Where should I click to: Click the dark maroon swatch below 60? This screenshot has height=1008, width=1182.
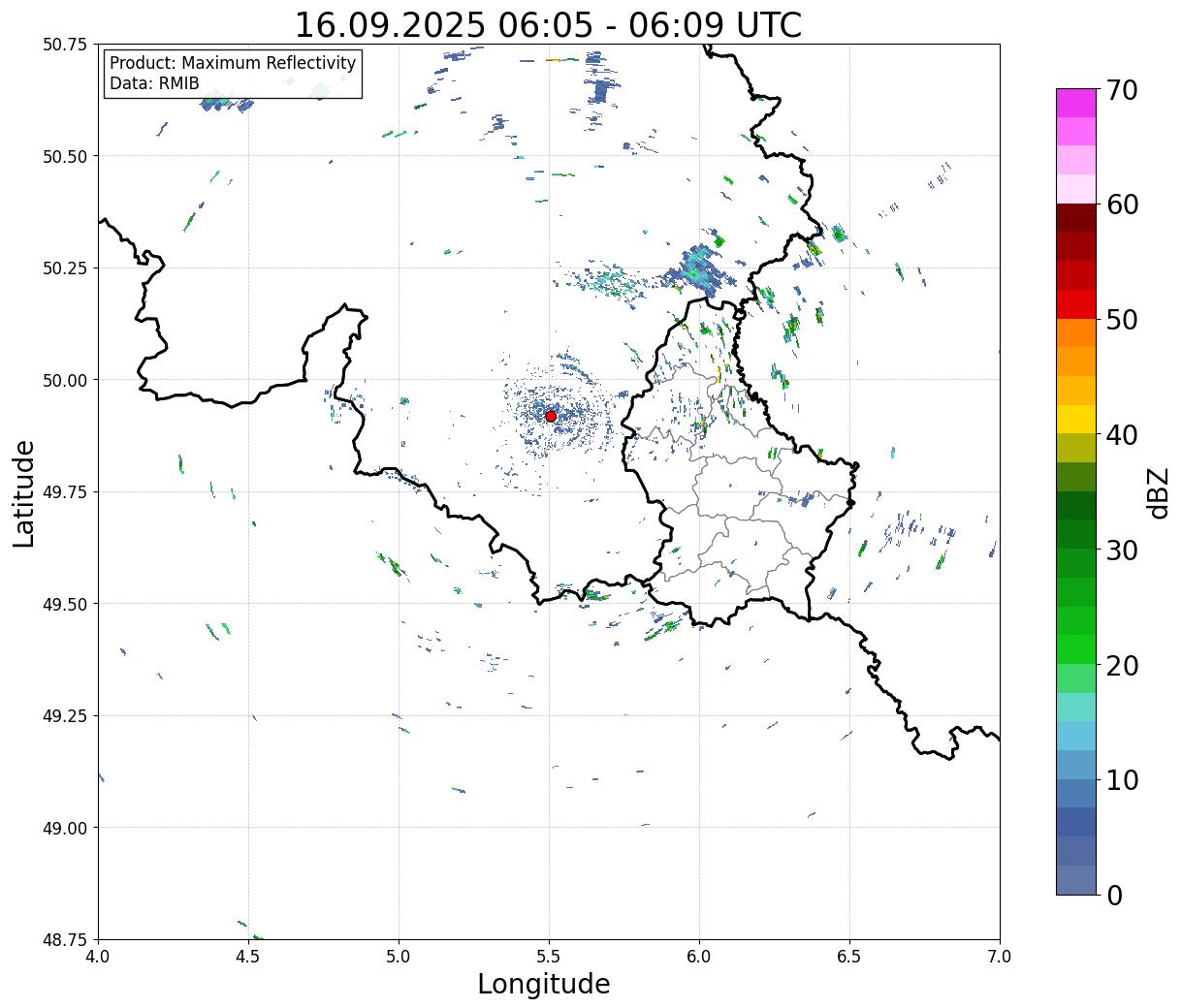(1076, 217)
